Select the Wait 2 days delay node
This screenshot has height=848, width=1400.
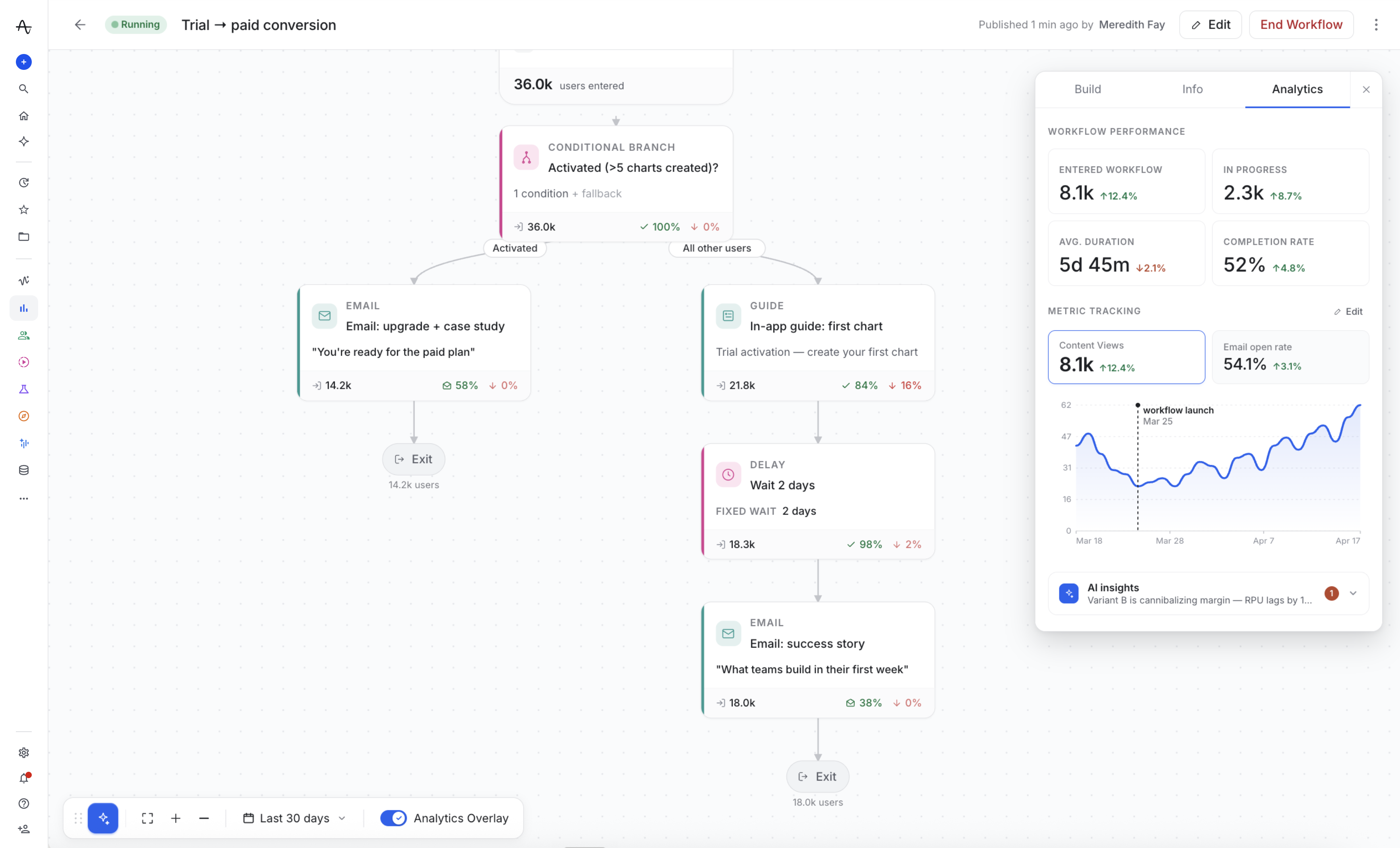tap(818, 501)
